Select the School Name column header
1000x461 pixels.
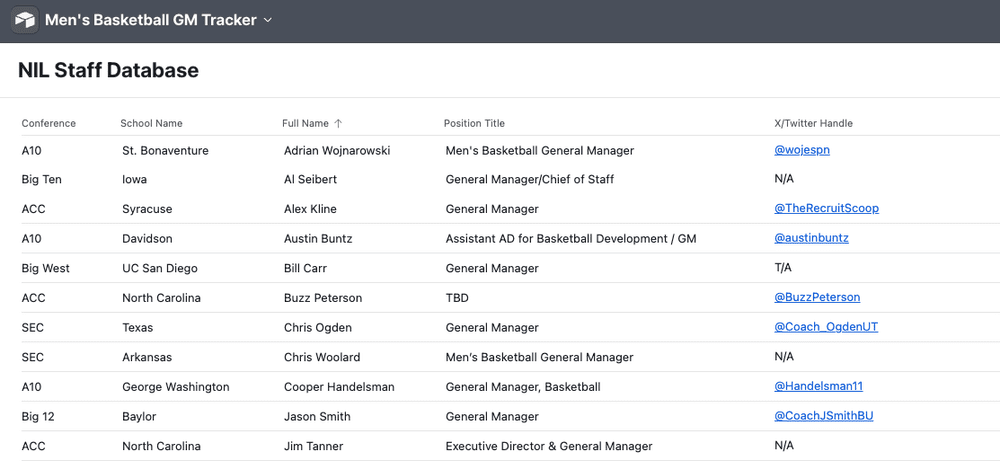coord(151,124)
